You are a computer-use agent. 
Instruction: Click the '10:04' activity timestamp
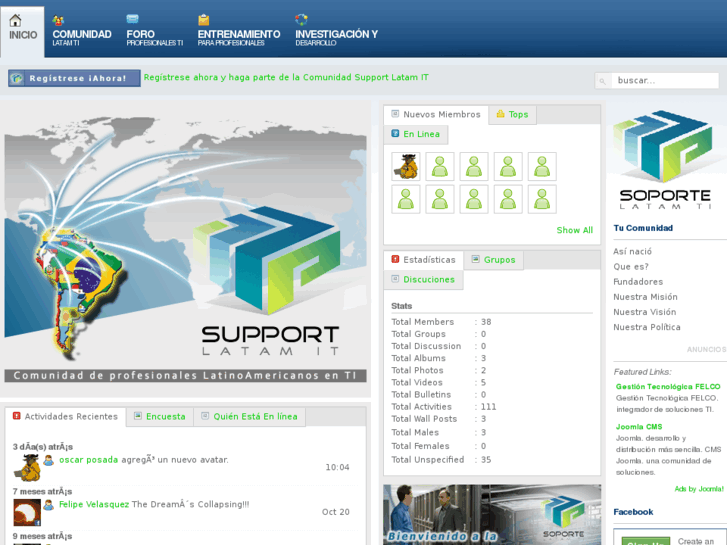(x=337, y=468)
